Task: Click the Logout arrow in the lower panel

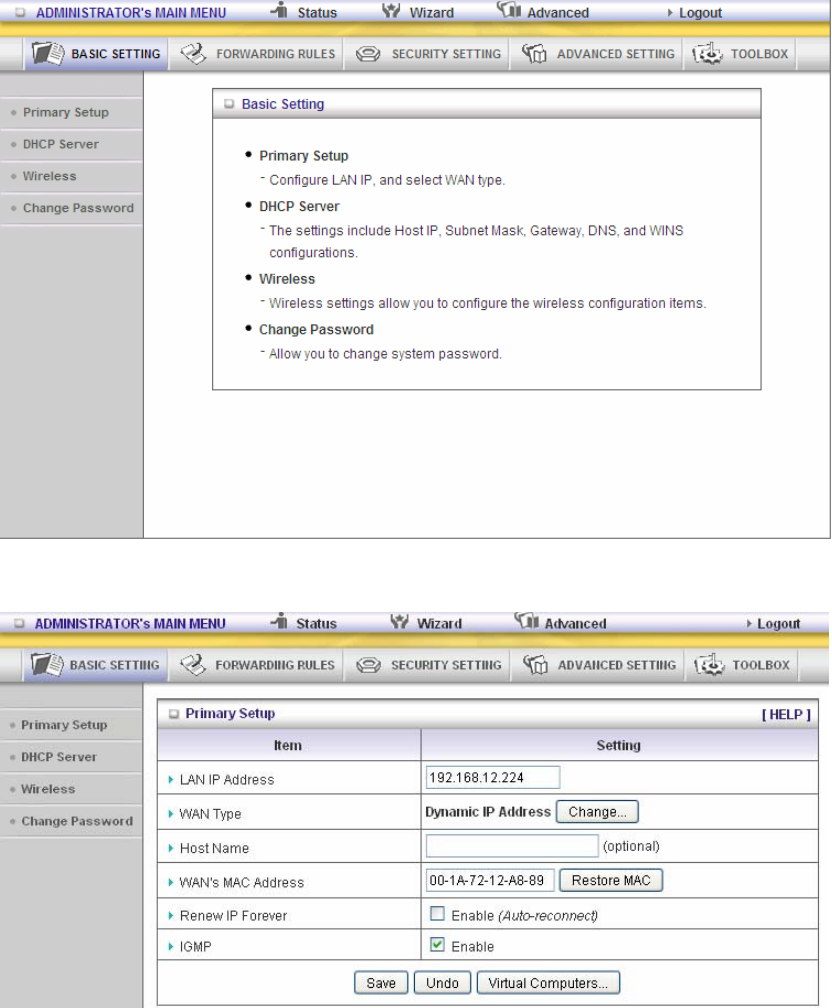Action: tap(749, 624)
